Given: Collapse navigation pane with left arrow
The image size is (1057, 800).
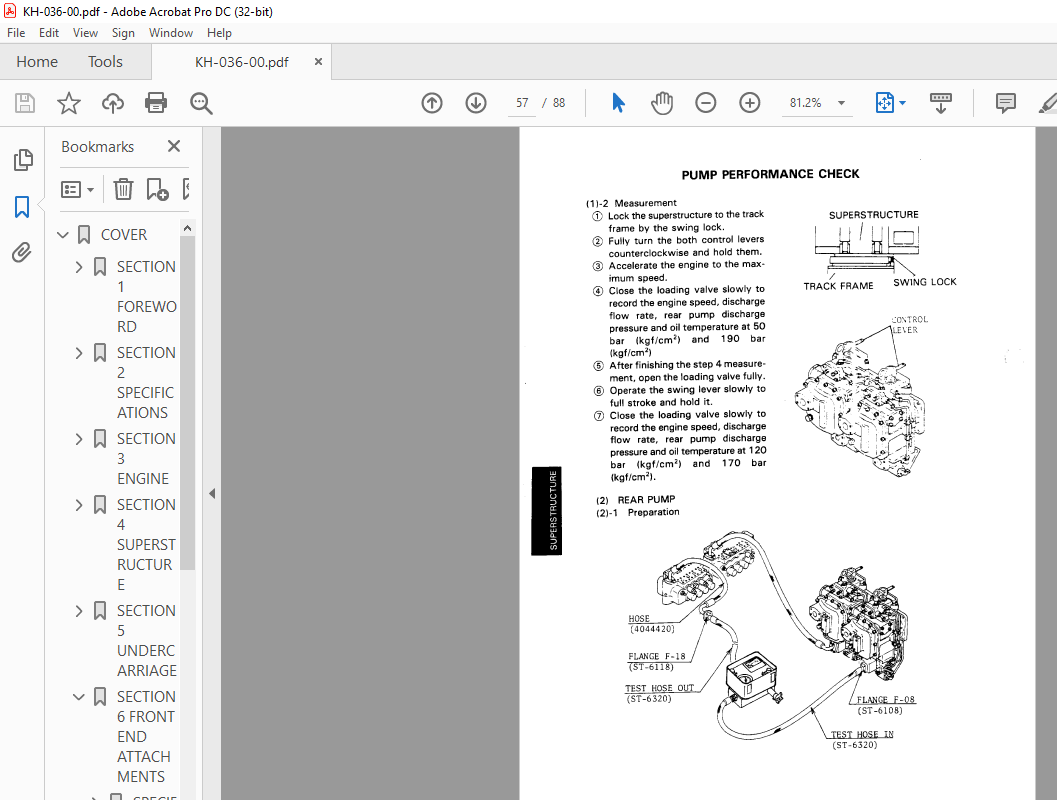Looking at the screenshot, I should point(212,493).
